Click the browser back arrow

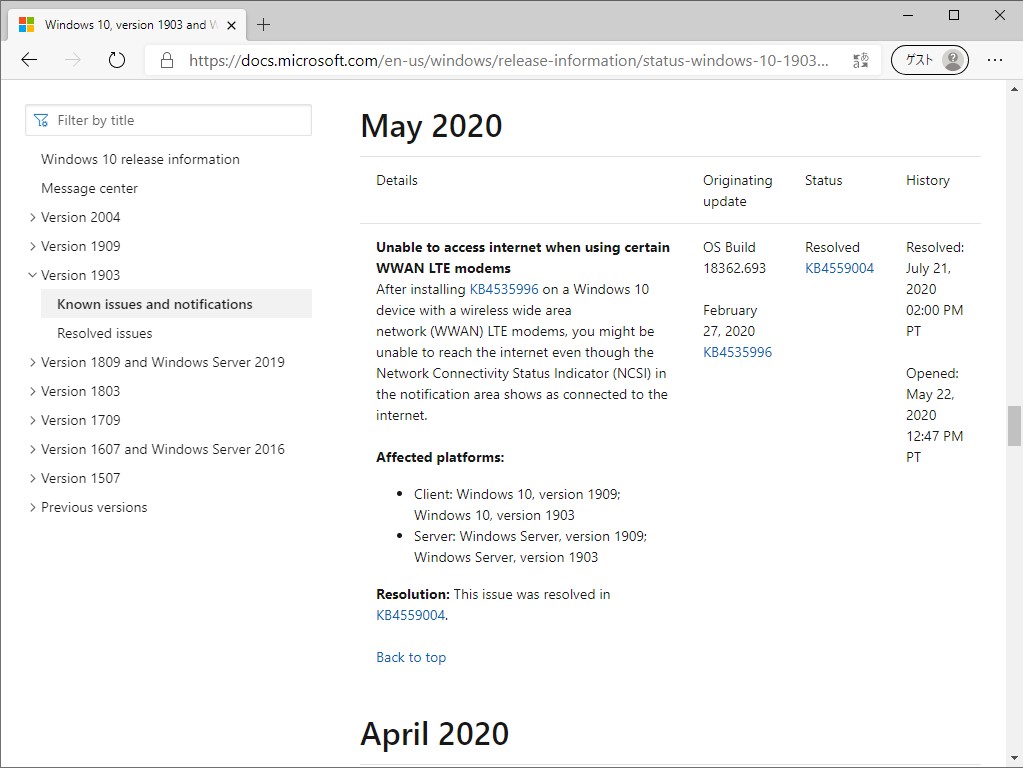tap(29, 60)
